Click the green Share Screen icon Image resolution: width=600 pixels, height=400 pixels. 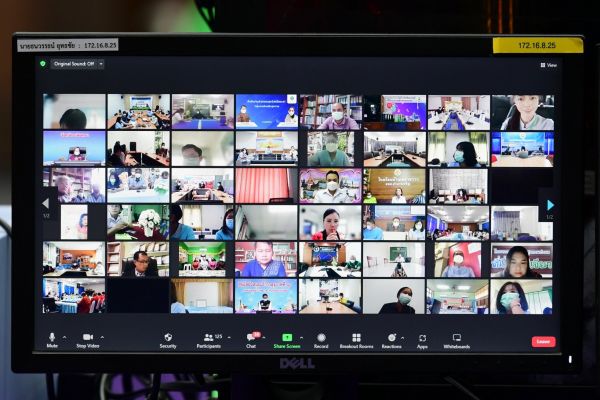pos(287,338)
